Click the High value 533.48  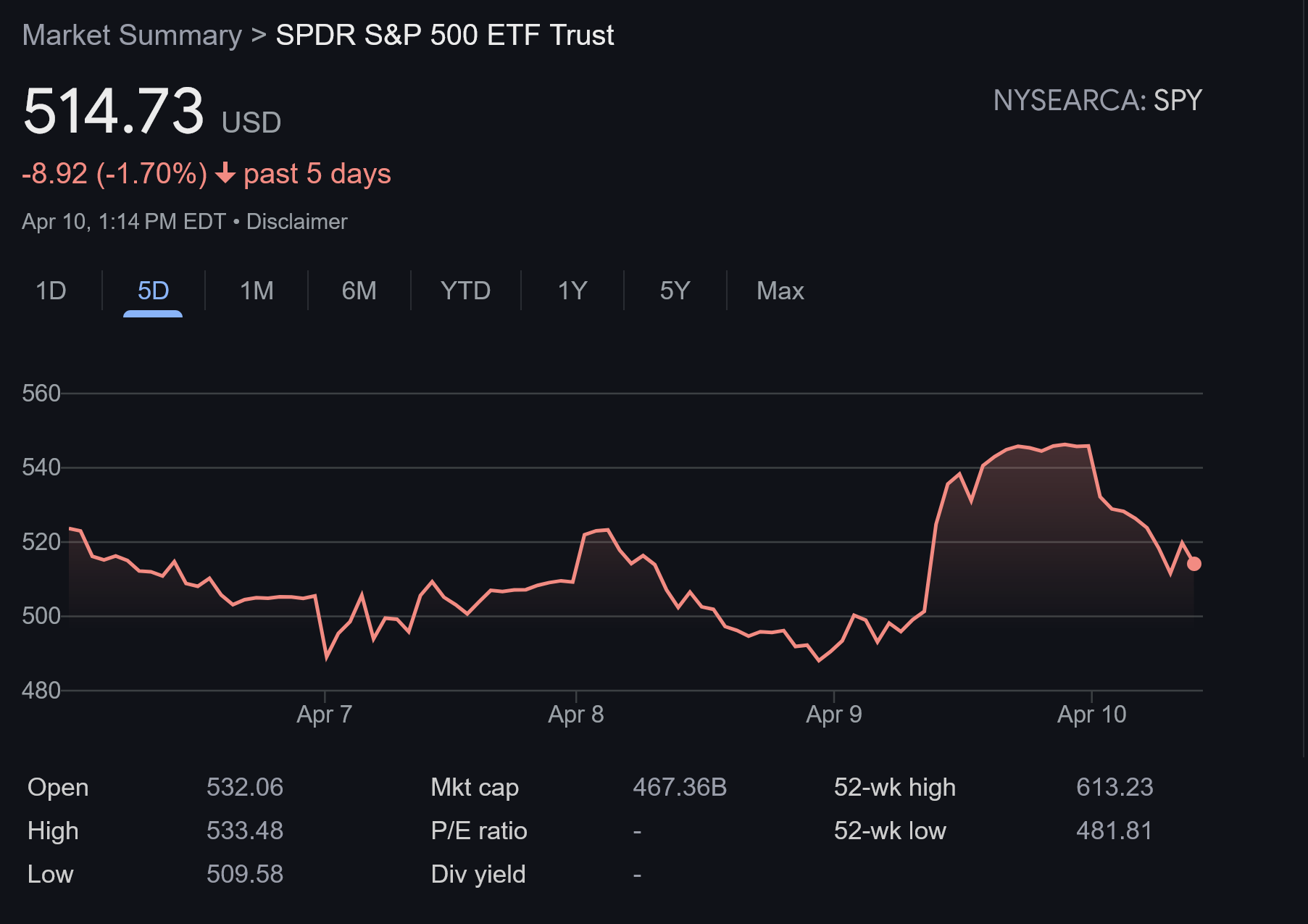pos(245,831)
